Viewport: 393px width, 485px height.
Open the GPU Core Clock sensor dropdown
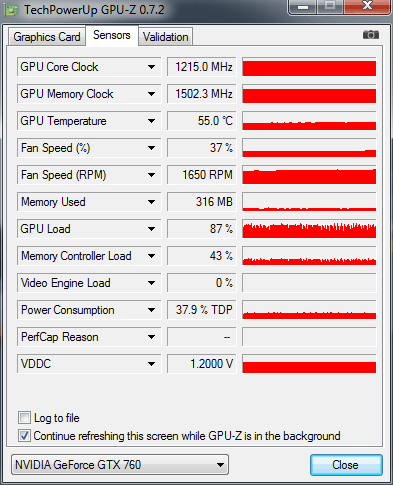coord(151,67)
